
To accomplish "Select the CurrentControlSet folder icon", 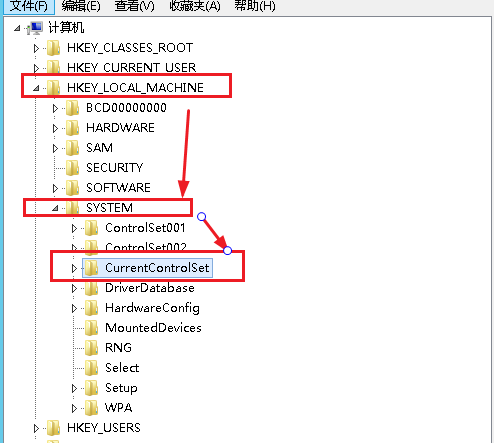I will (91, 268).
